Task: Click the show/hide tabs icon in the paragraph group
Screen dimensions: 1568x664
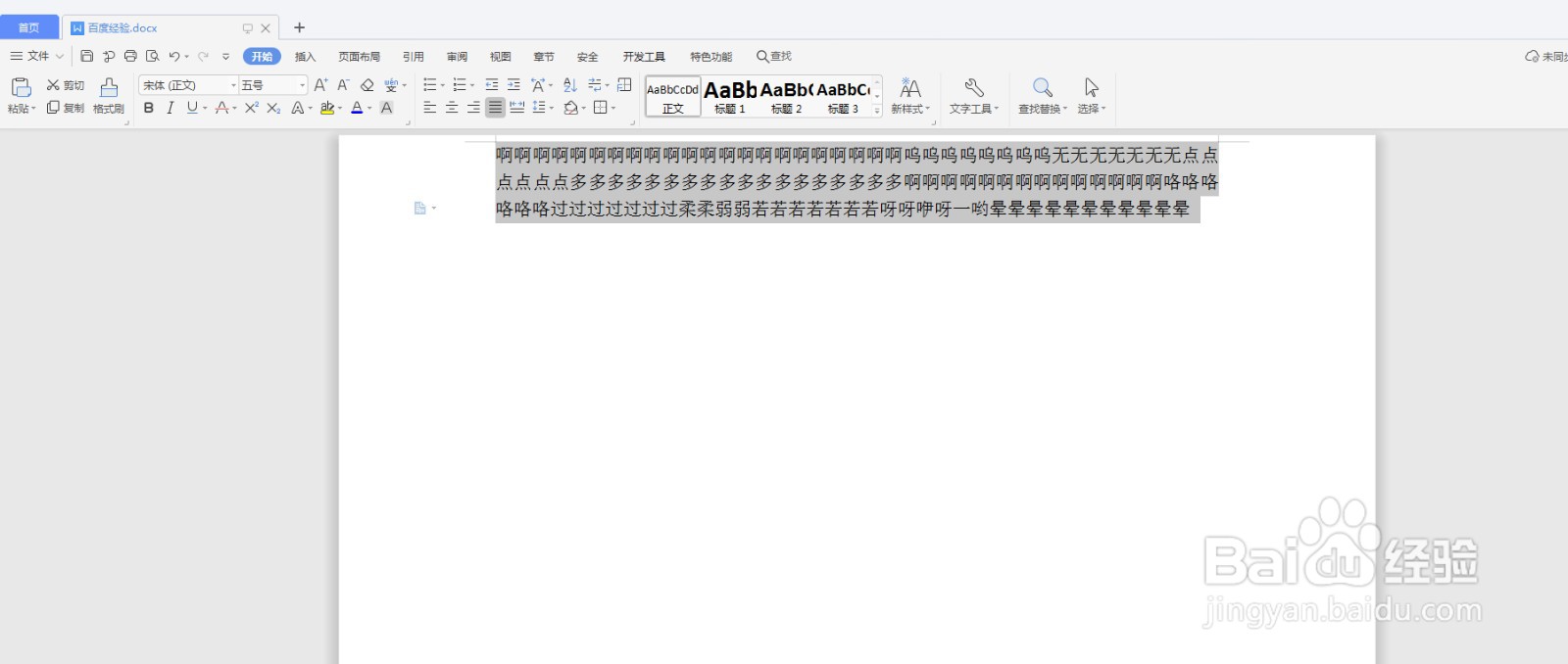Action: (x=594, y=85)
